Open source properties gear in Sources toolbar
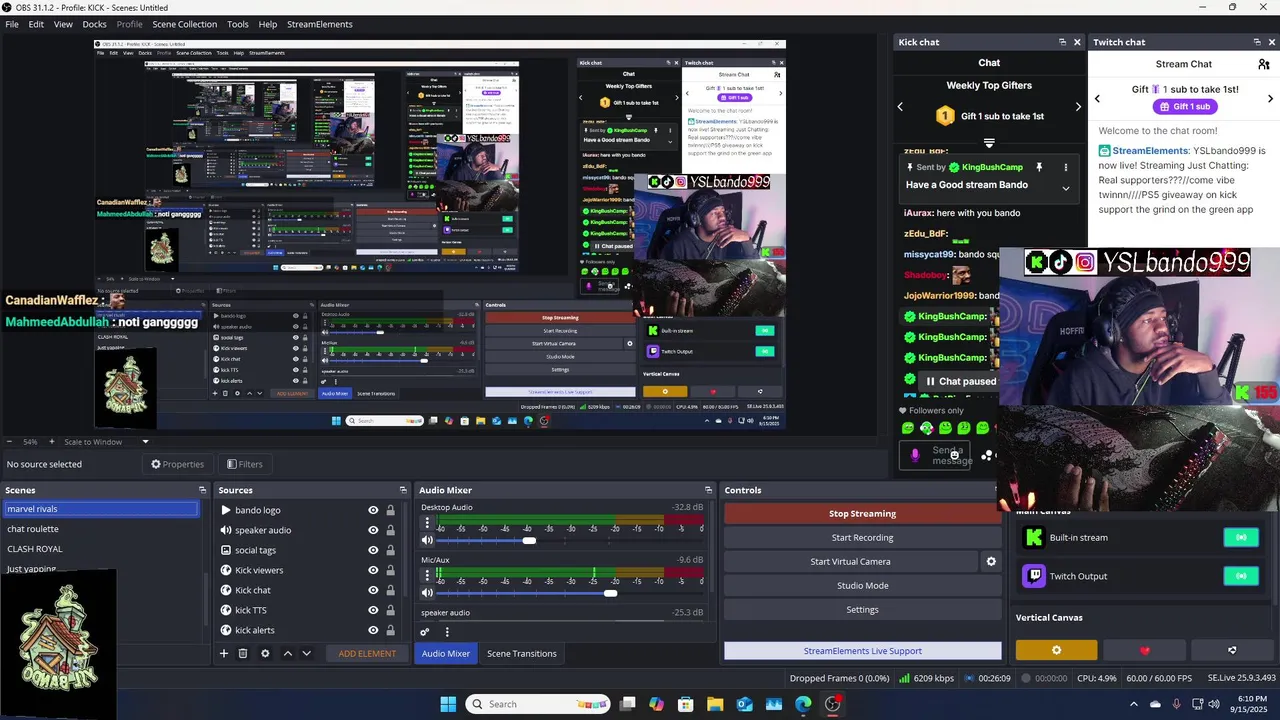 coord(265,653)
